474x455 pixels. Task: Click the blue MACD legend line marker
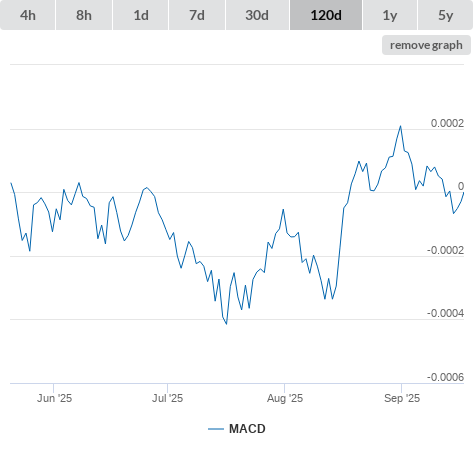(216, 429)
